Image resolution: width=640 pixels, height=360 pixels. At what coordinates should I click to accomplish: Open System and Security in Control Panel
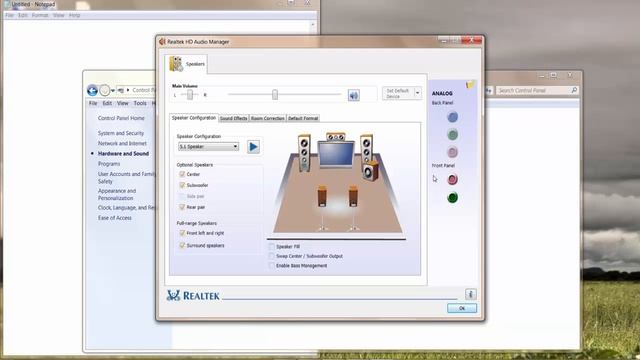[x=121, y=133]
